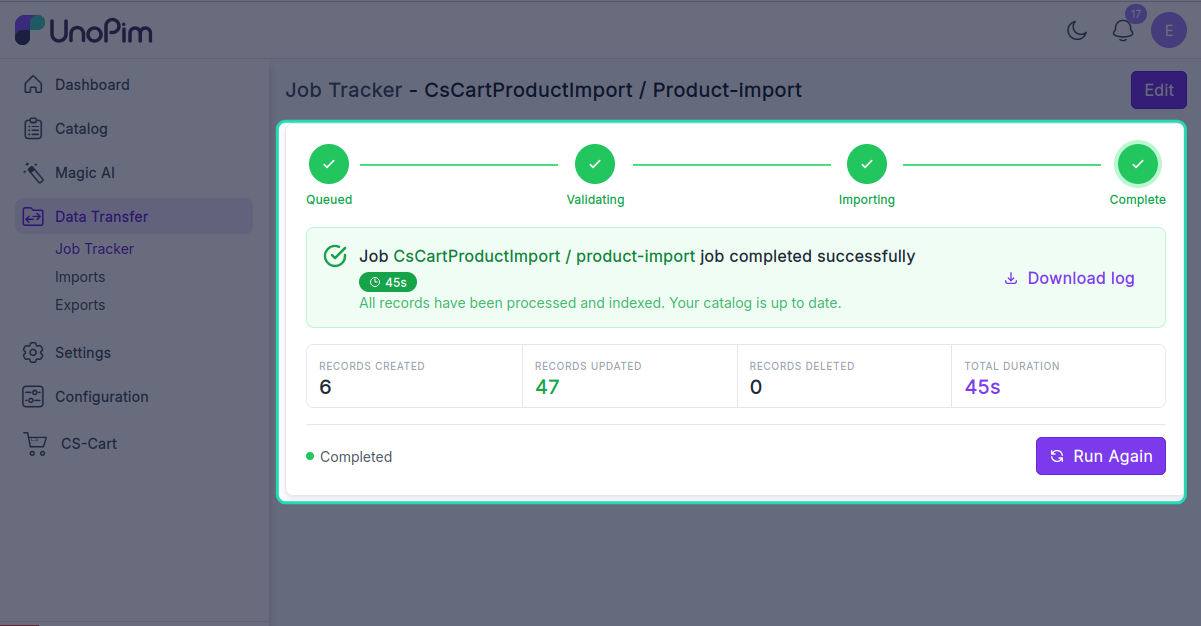Open notifications bell icon
The image size is (1201, 626).
(x=1123, y=31)
